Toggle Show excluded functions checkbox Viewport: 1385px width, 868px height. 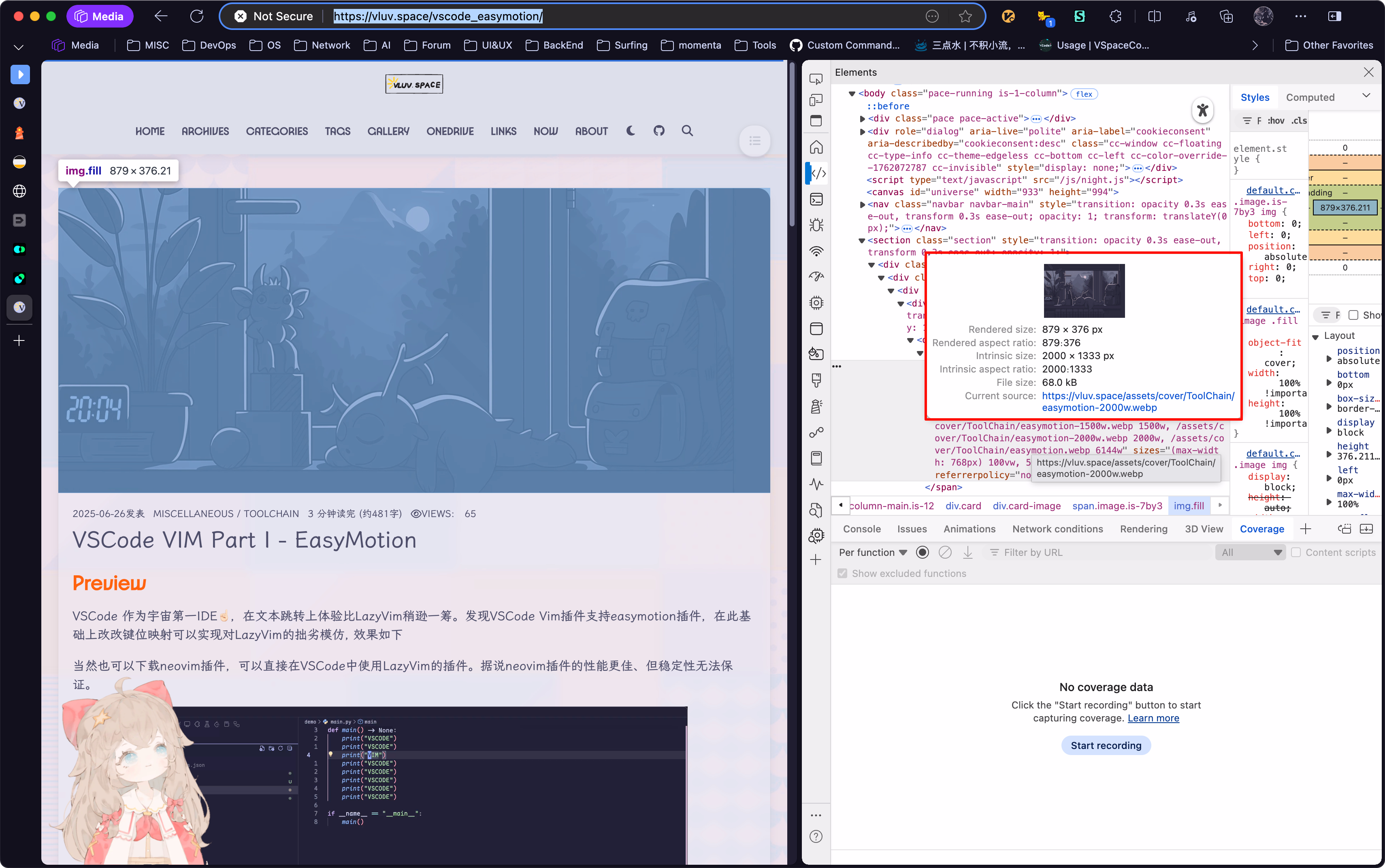click(x=842, y=574)
